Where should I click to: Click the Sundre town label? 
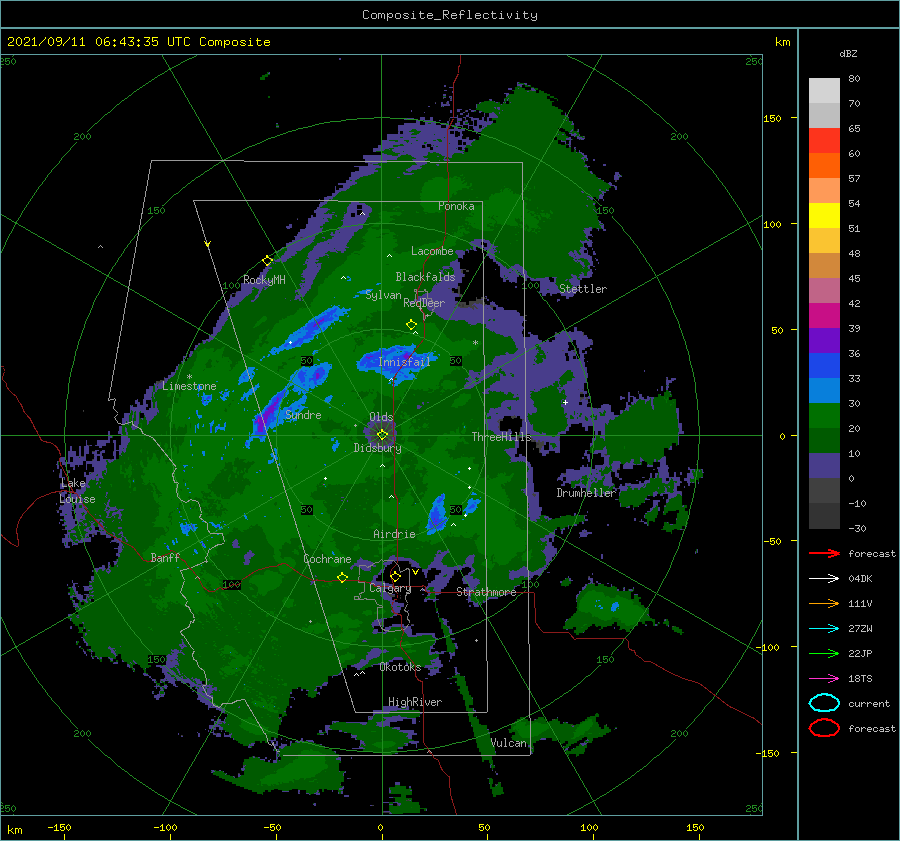click(x=303, y=414)
